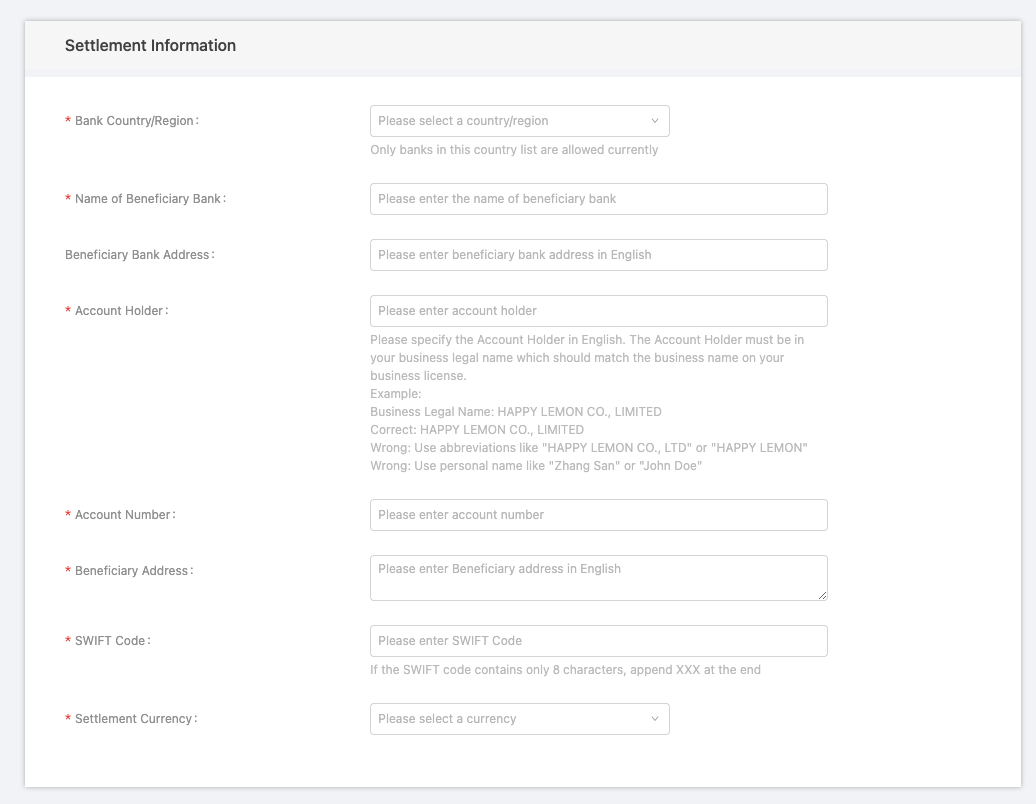Click the Beneficiary Bank Address input
The width and height of the screenshot is (1036, 804).
click(598, 255)
